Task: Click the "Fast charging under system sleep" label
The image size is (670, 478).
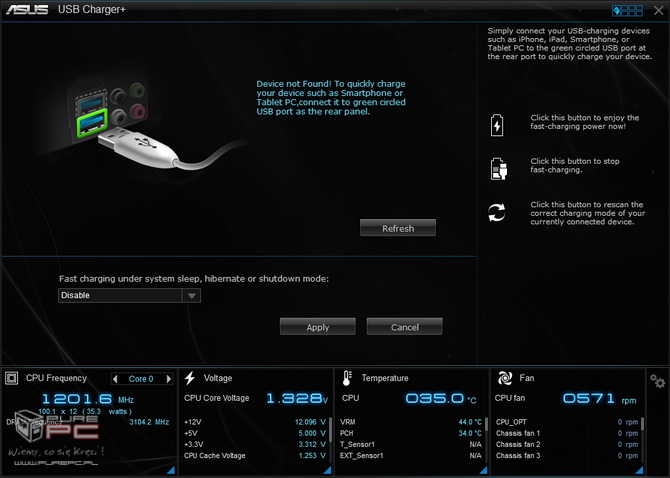Action: click(x=194, y=279)
